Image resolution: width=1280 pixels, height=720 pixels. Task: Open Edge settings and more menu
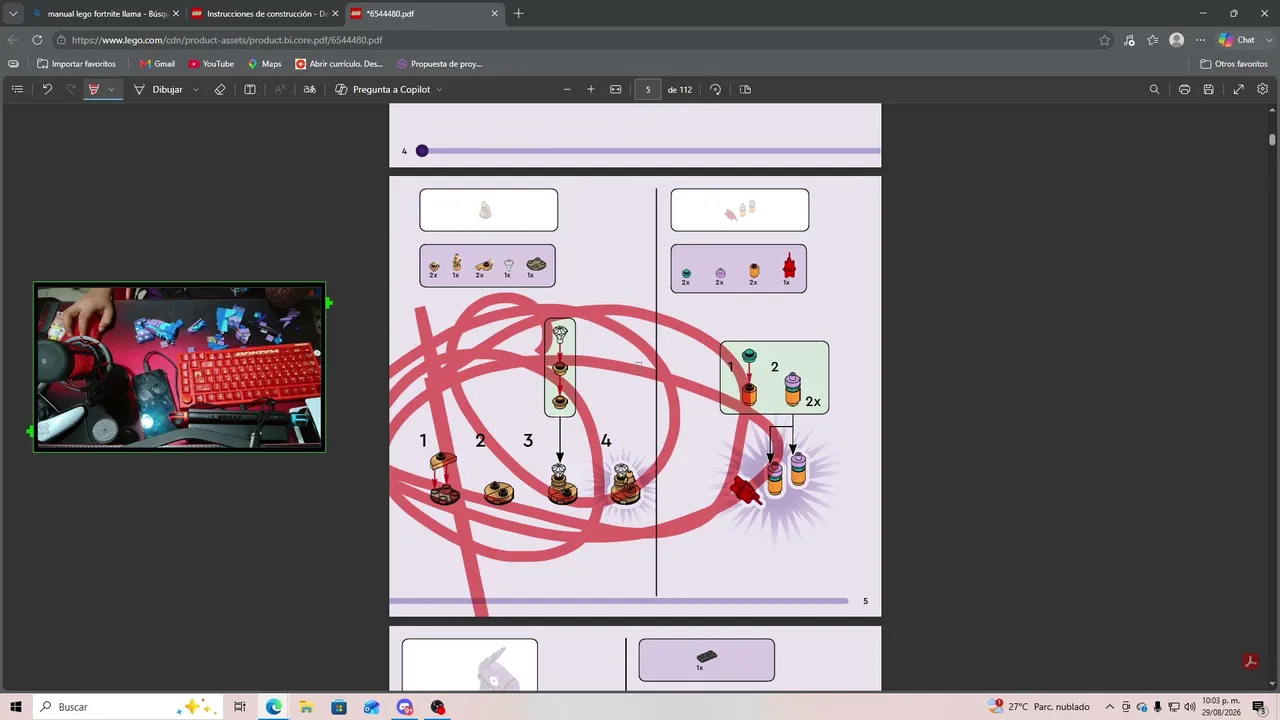(x=1201, y=40)
